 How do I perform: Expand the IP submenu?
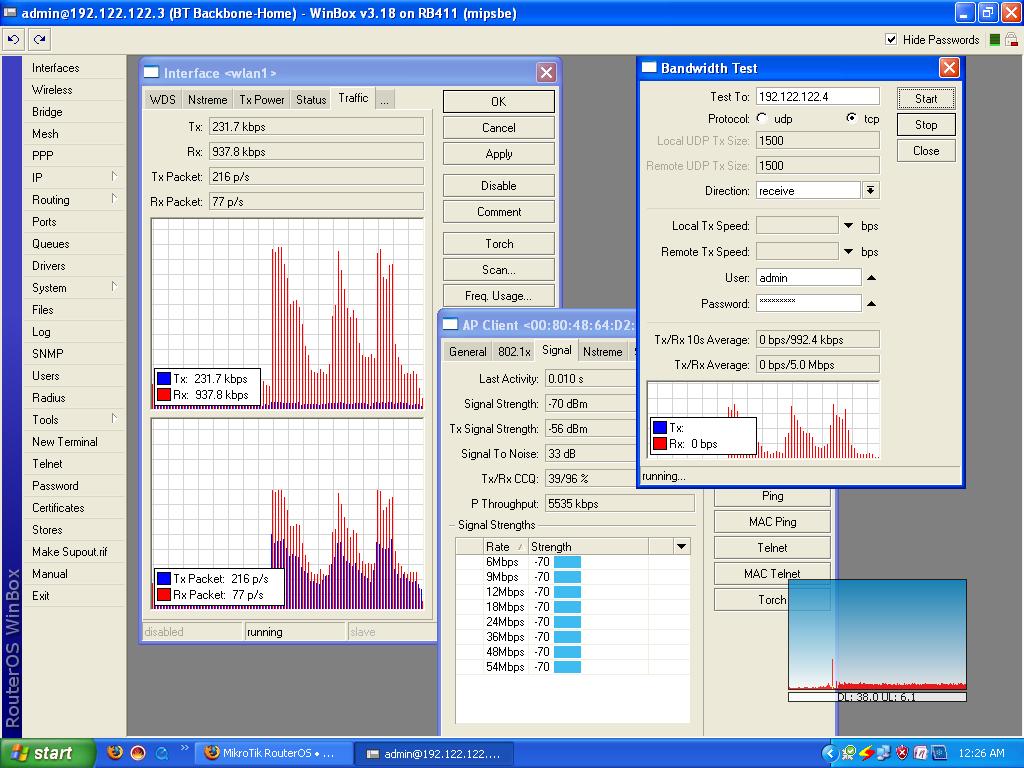point(114,176)
